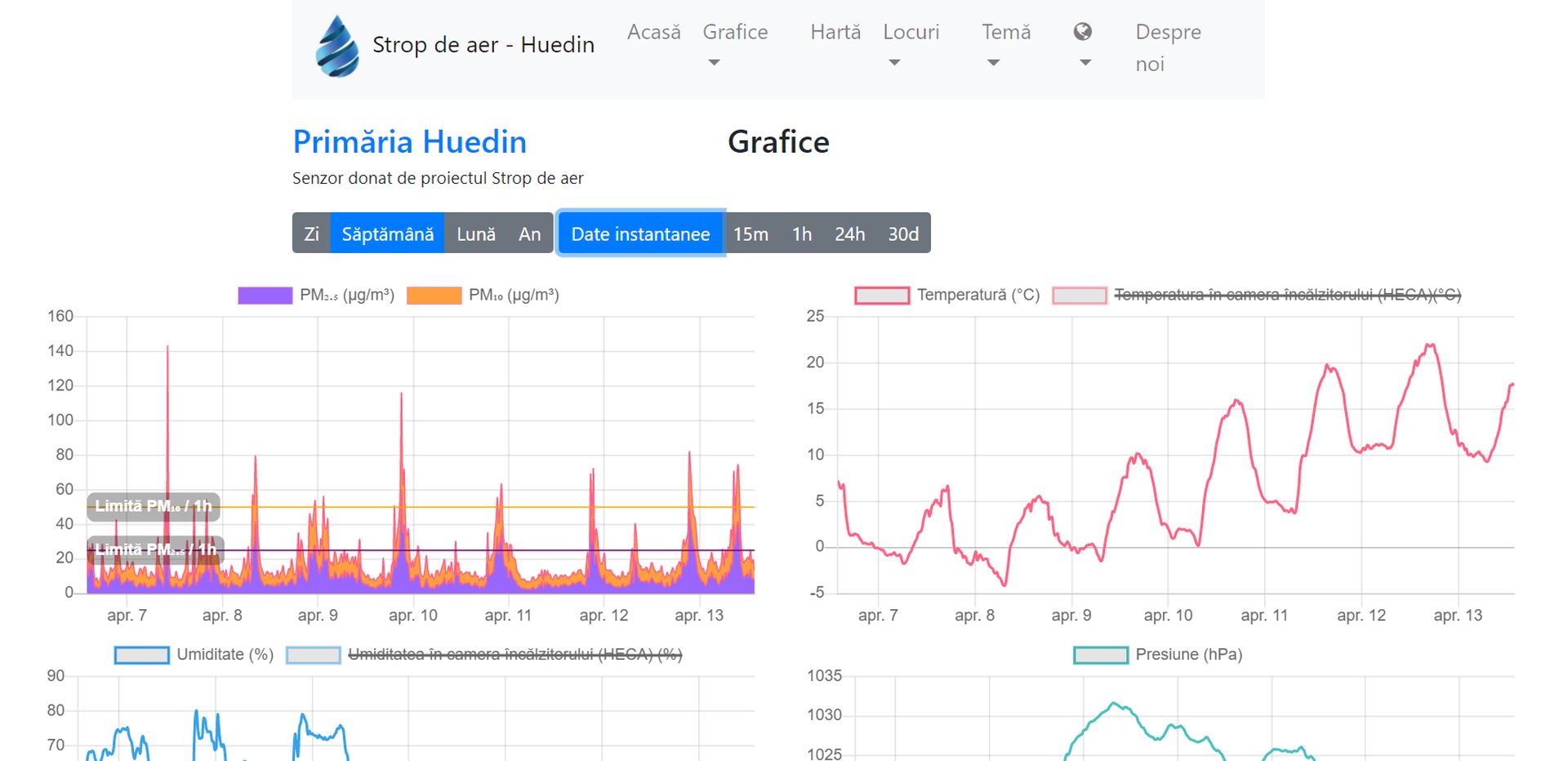Image resolution: width=1568 pixels, height=761 pixels.
Task: Click the Grafice page heading
Action: coord(778,142)
